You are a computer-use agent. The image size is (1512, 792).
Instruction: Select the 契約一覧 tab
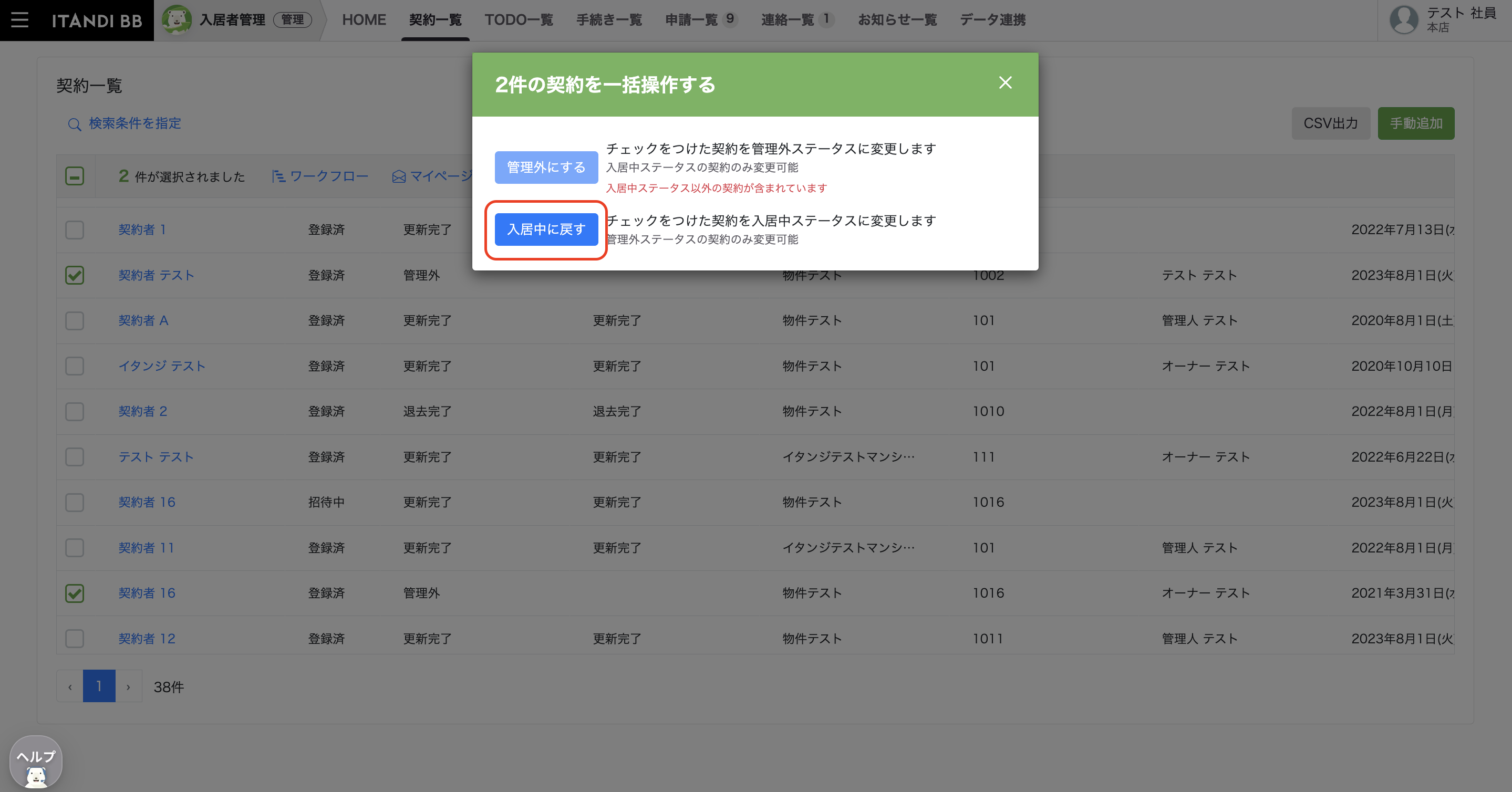(x=436, y=20)
